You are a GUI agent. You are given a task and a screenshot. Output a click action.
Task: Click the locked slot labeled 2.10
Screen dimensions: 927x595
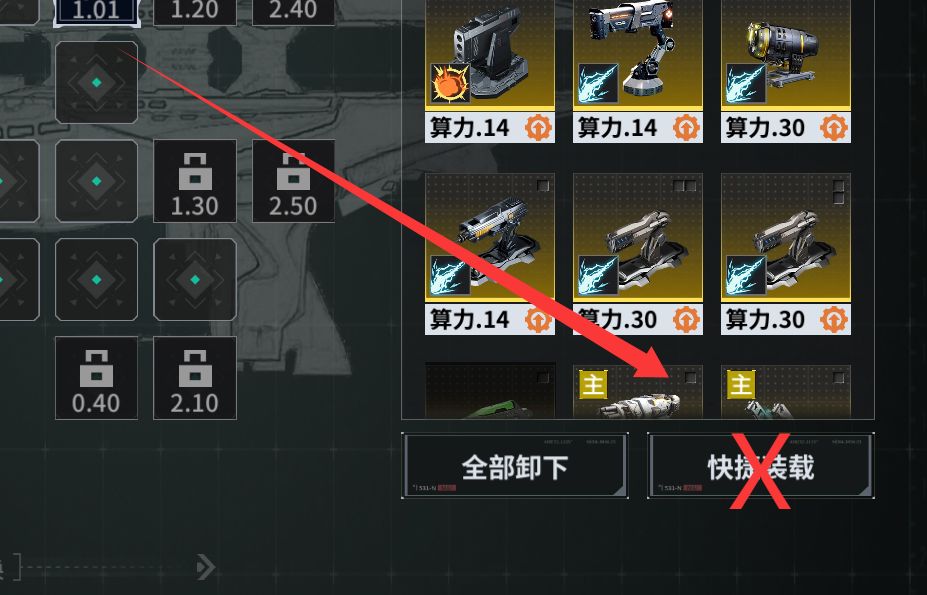(195, 378)
